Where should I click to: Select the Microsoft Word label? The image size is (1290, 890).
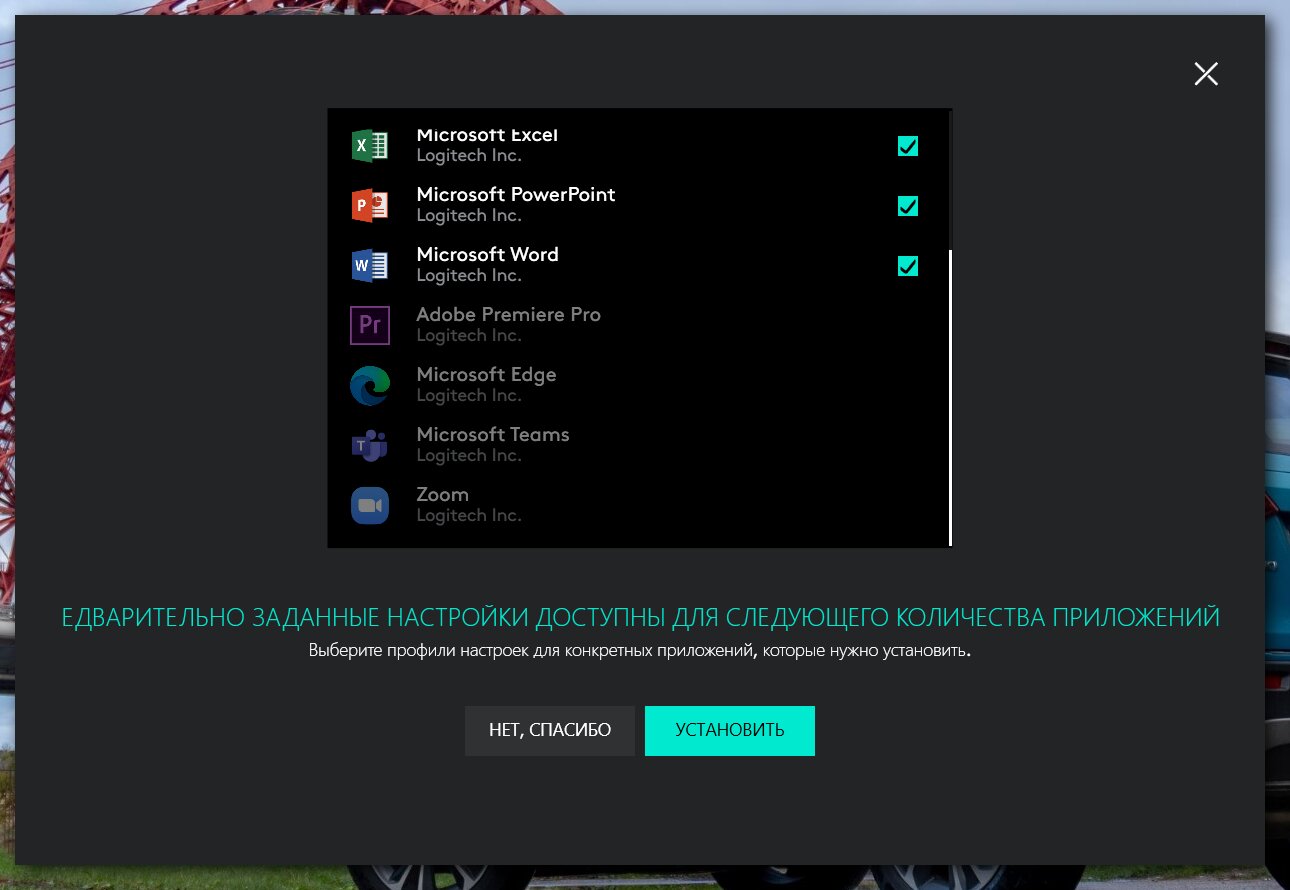tap(488, 254)
